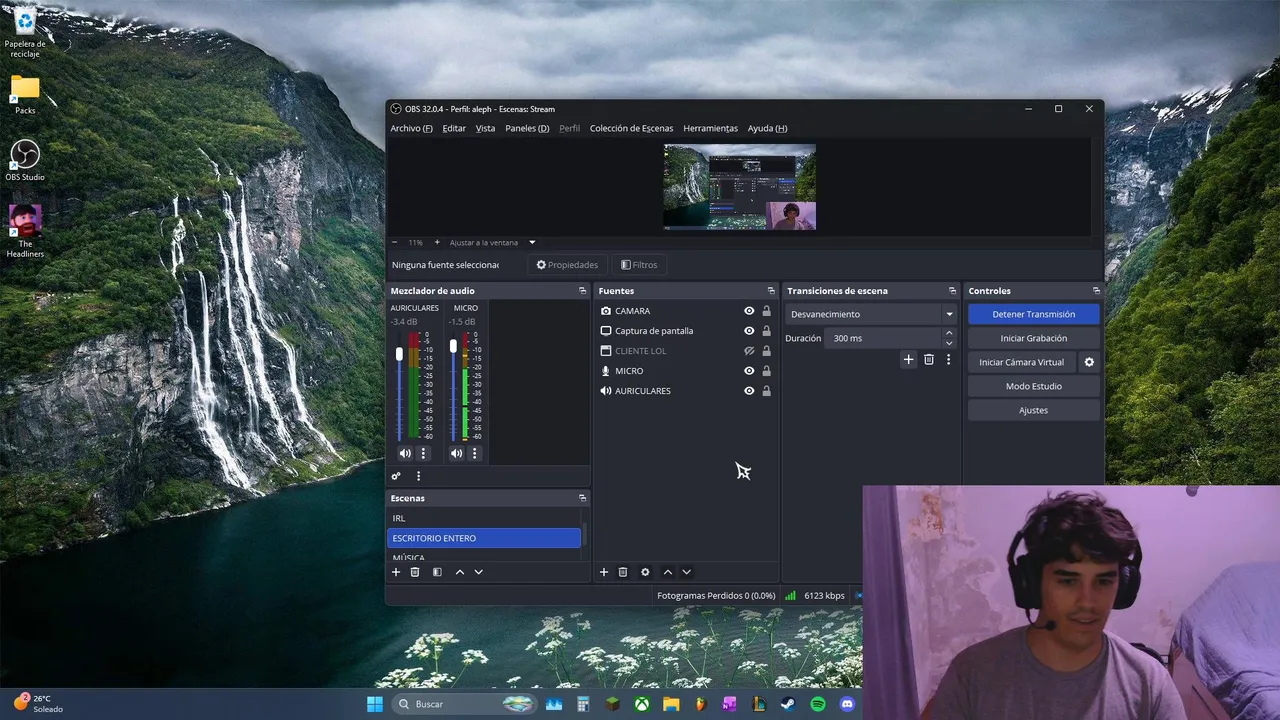Screen dimensions: 1280x720
Task: Select the IRL scene
Action: point(483,518)
